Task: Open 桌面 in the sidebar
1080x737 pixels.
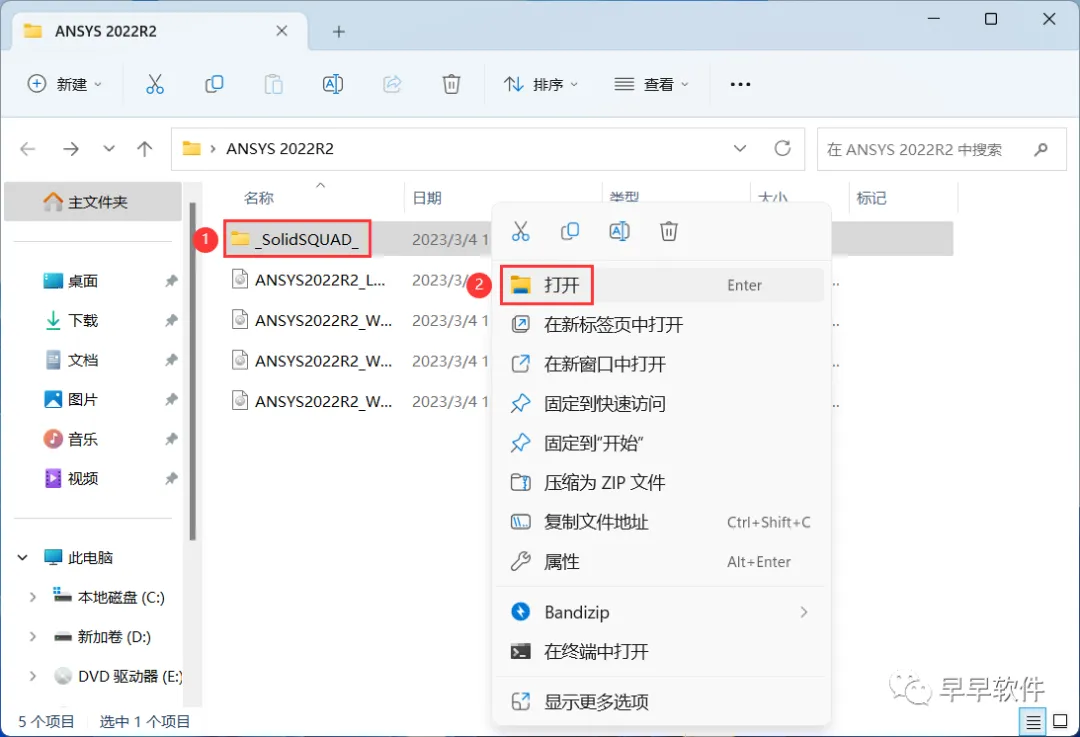Action: click(83, 281)
